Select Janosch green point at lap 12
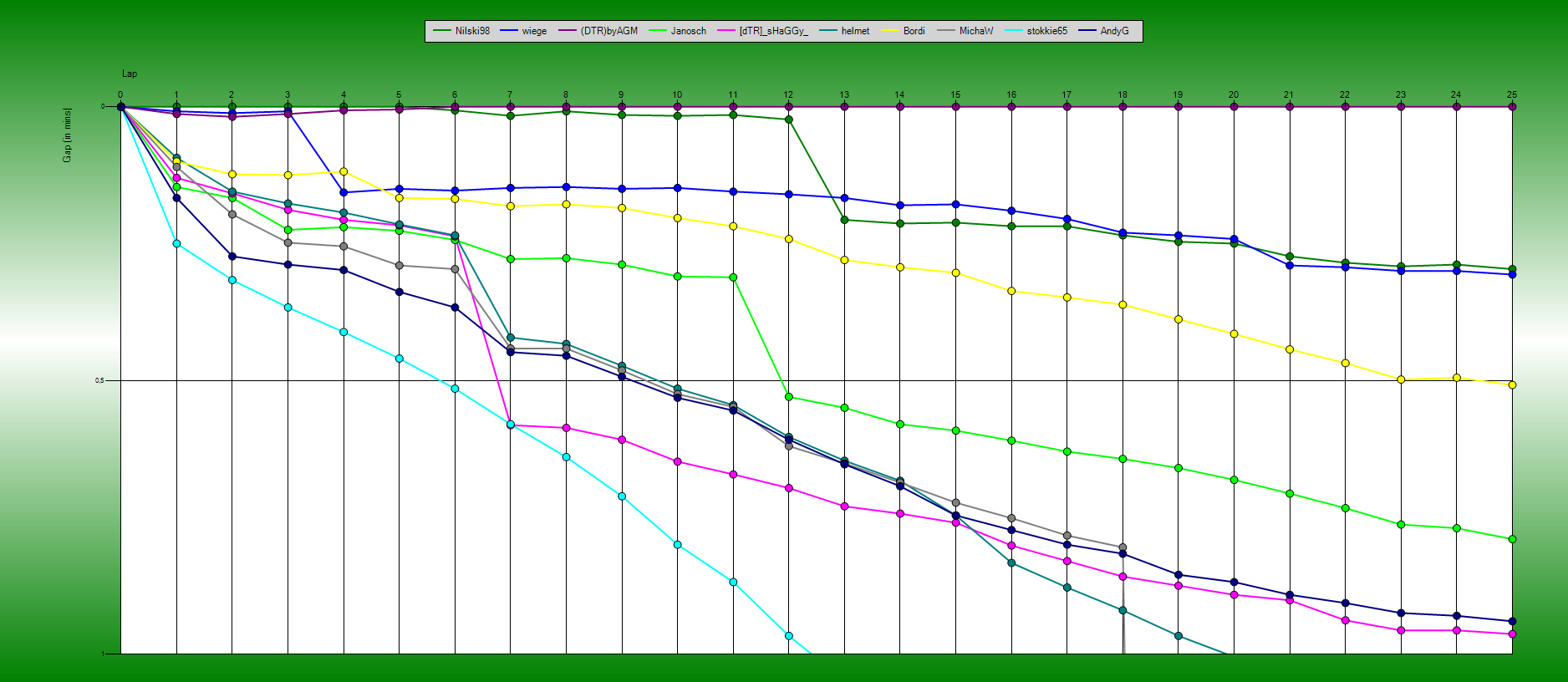The image size is (1568, 682). coord(788,397)
